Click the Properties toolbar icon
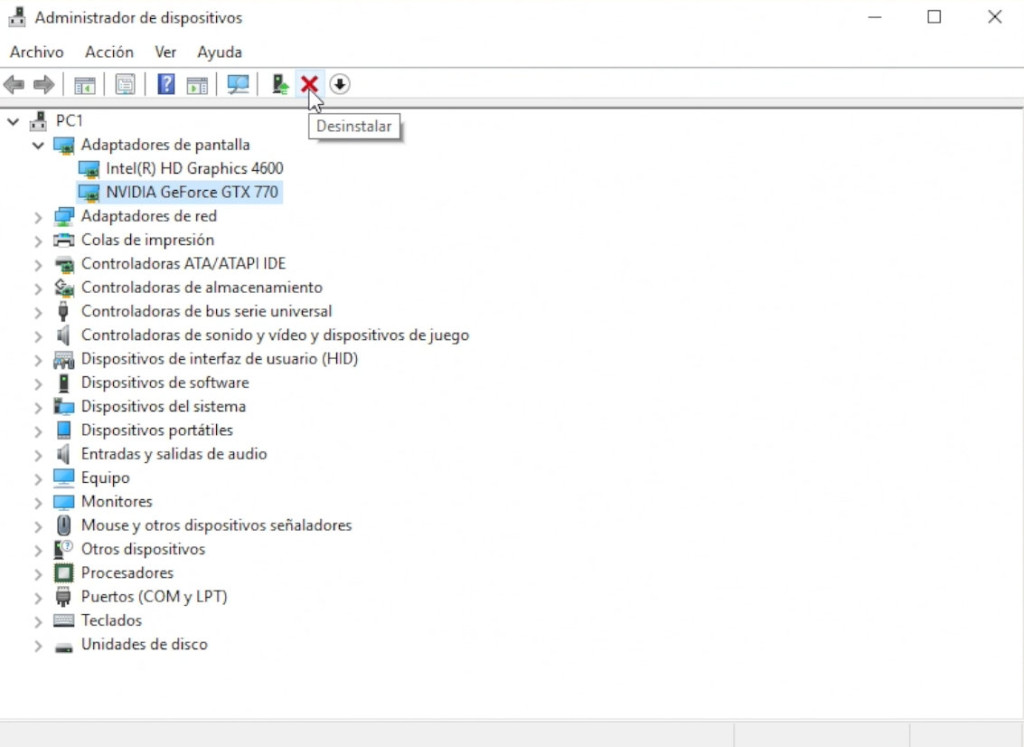This screenshot has width=1024, height=747. (x=125, y=84)
